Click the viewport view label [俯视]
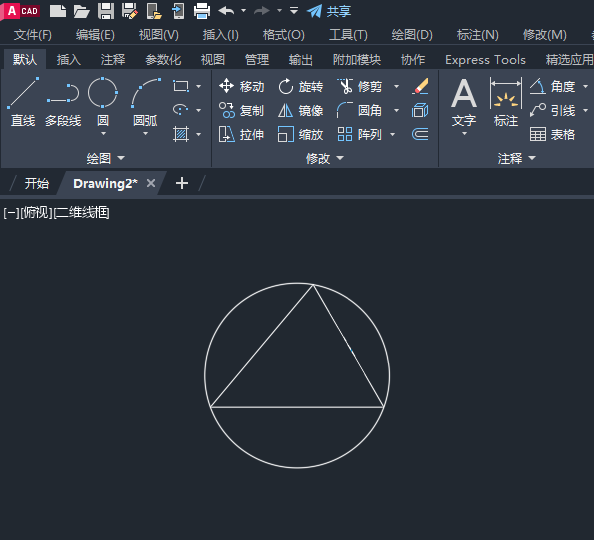This screenshot has width=594, height=540. tap(36, 213)
